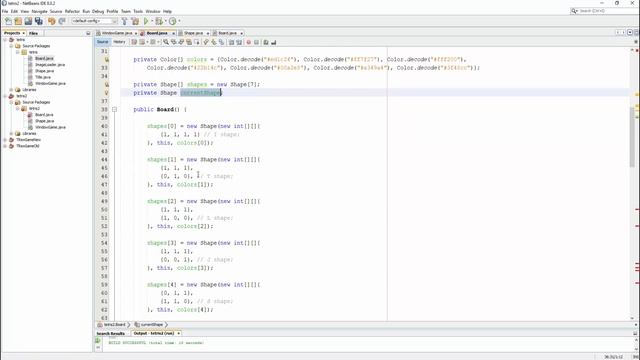
Task: Click the History view button
Action: [x=119, y=42]
